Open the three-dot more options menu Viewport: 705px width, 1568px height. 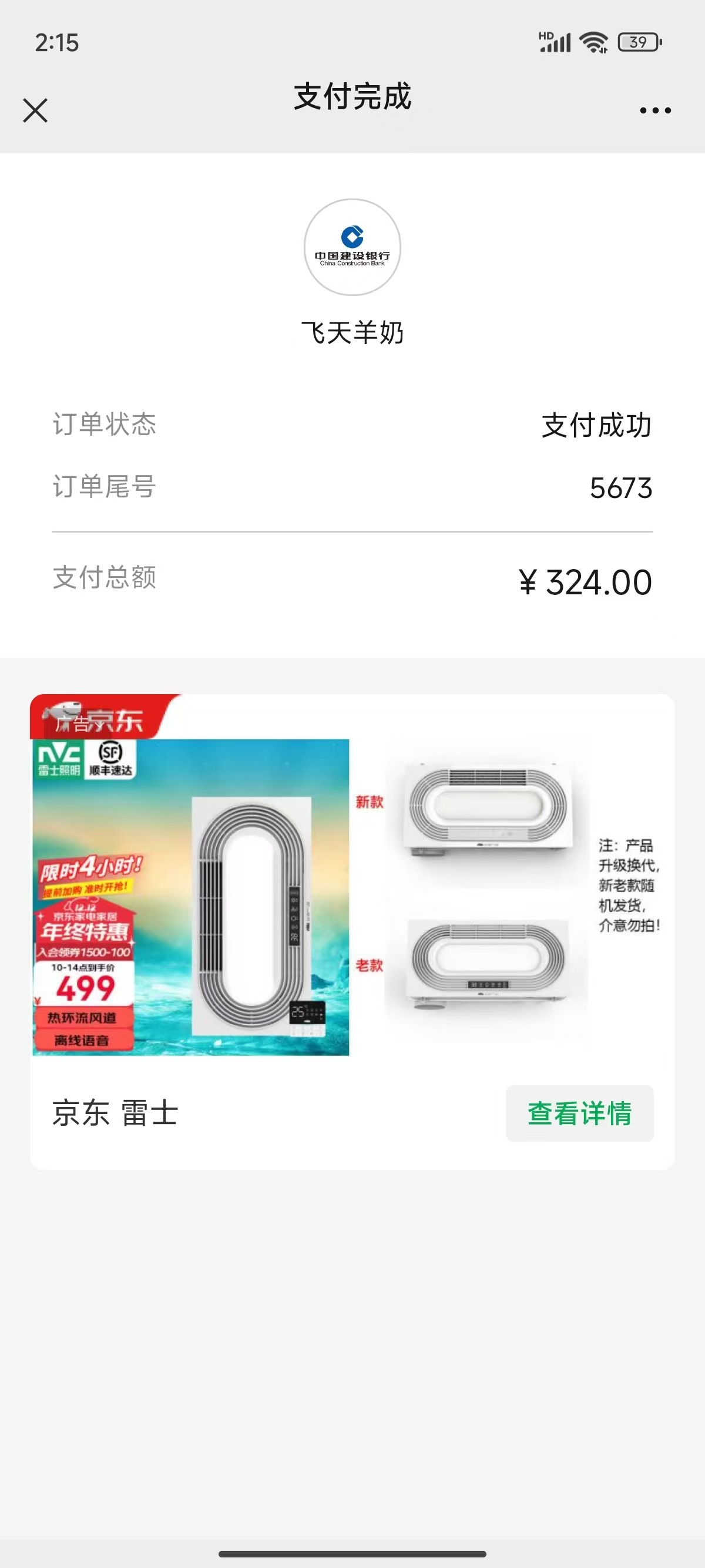[x=655, y=110]
